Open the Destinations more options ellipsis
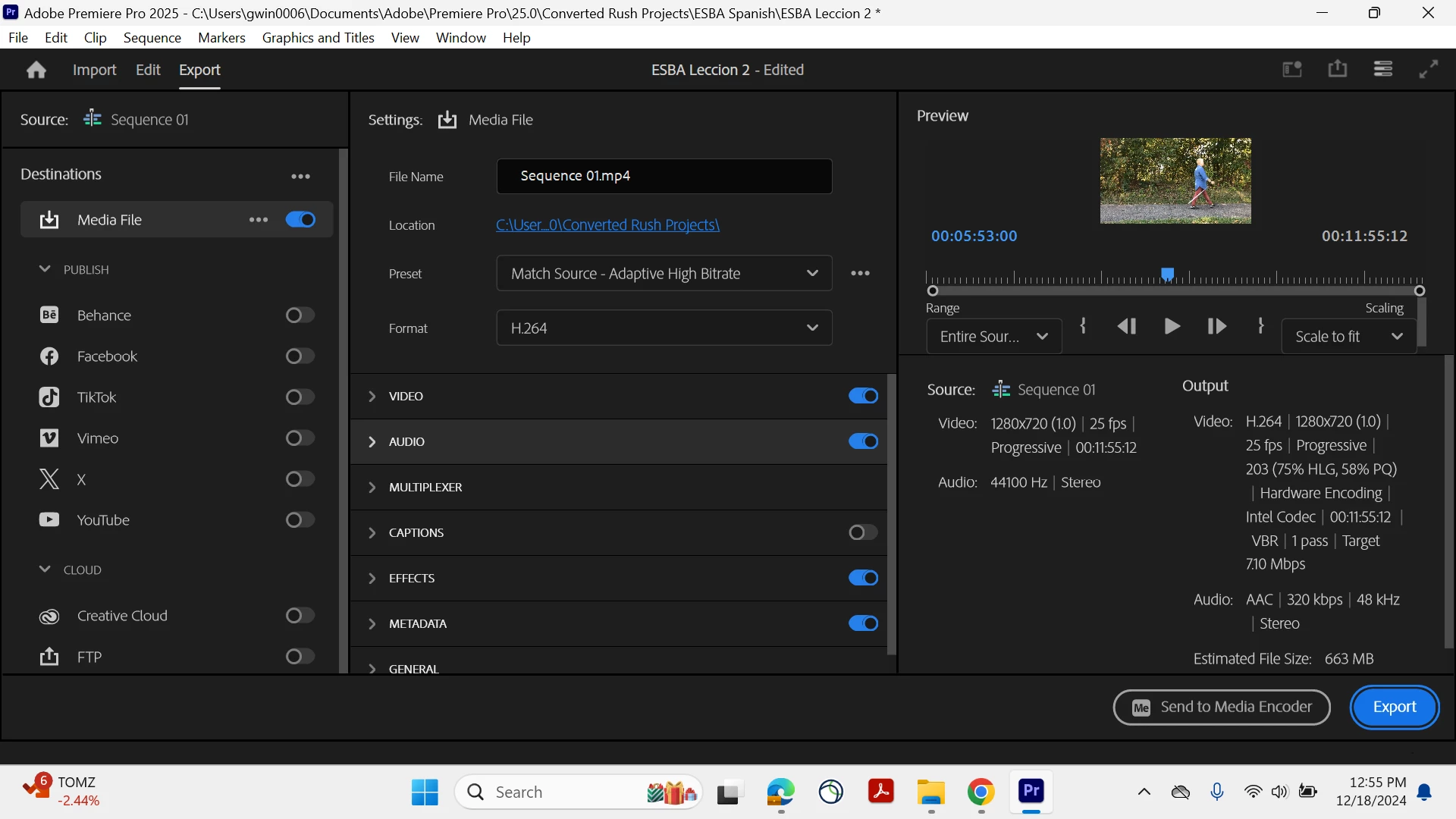The width and height of the screenshot is (1456, 819). pos(300,176)
